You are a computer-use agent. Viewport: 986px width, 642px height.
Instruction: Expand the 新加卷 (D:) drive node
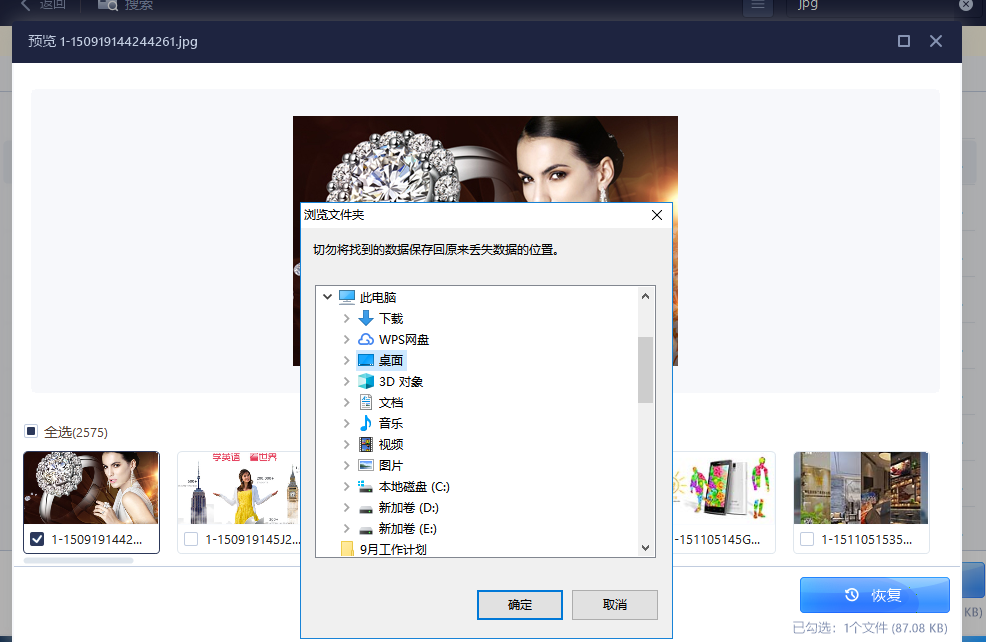click(x=346, y=507)
